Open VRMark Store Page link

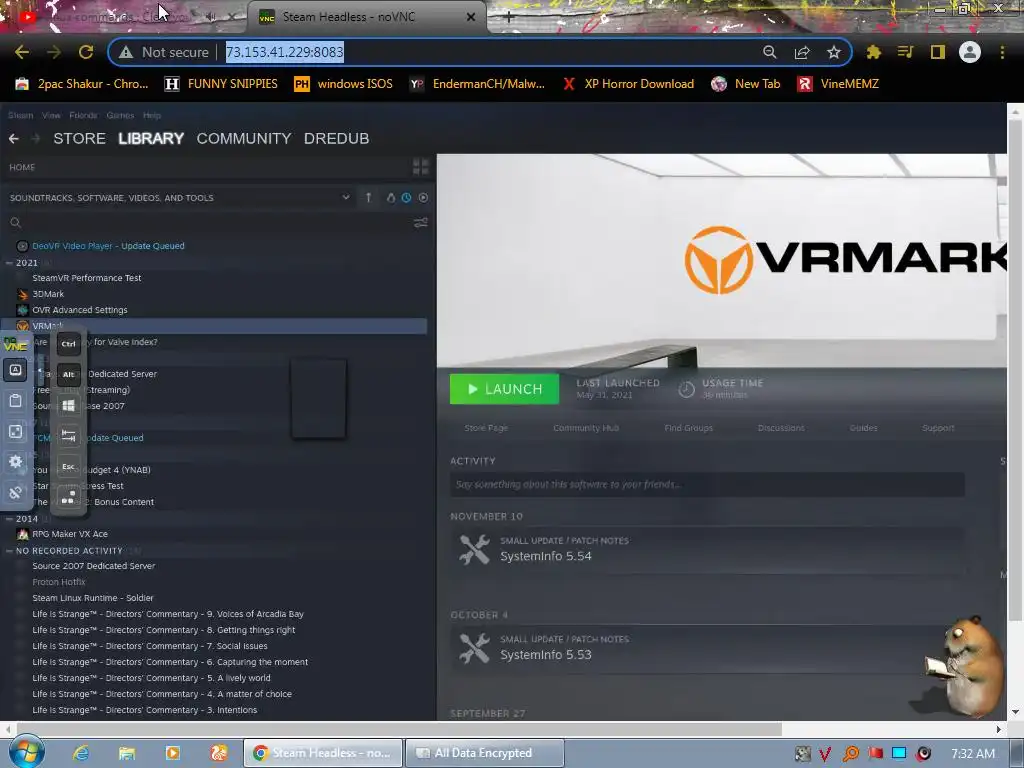tap(486, 428)
